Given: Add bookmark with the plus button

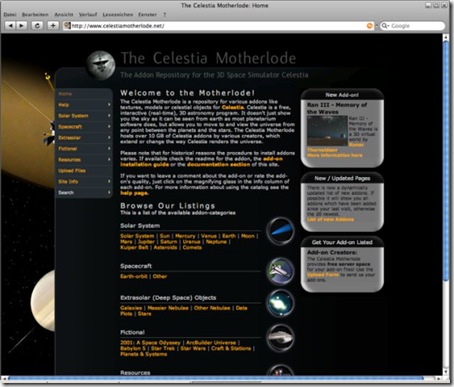Looking at the screenshot, I should coord(53,26).
